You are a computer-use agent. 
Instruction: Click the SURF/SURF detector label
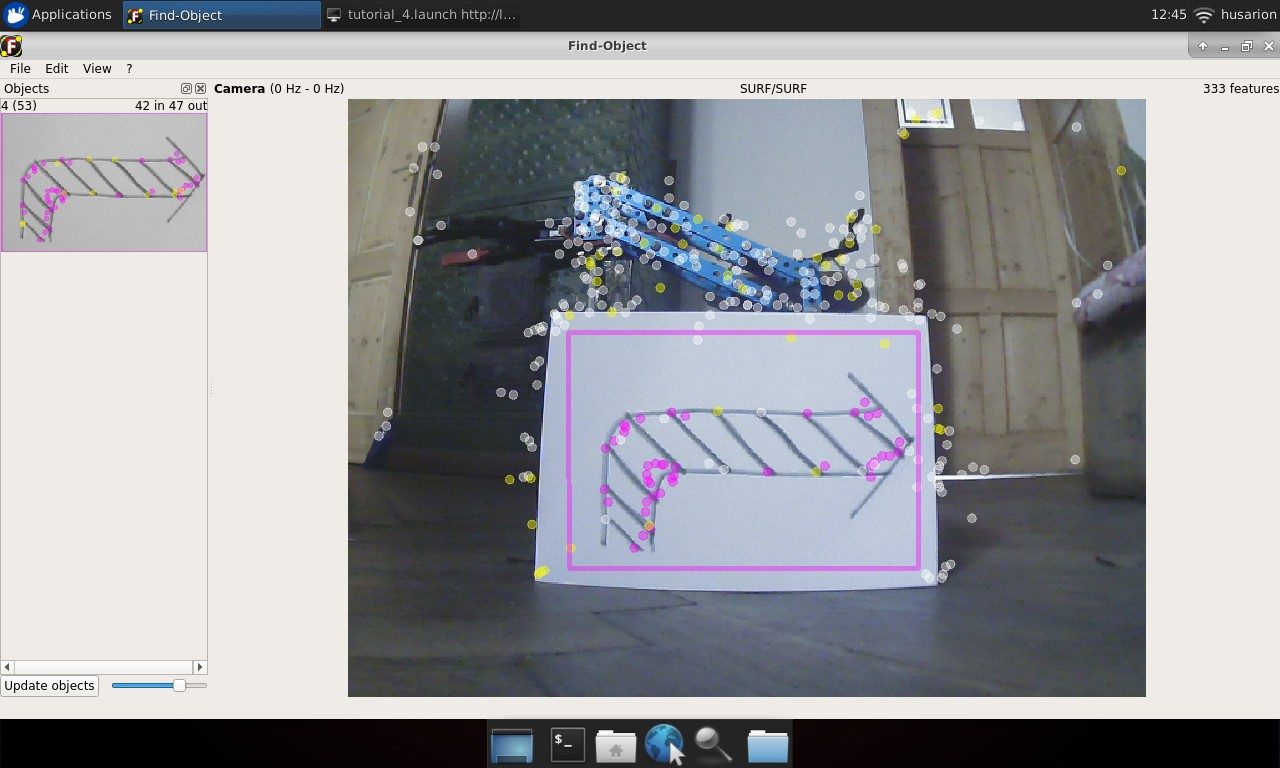[x=773, y=89]
